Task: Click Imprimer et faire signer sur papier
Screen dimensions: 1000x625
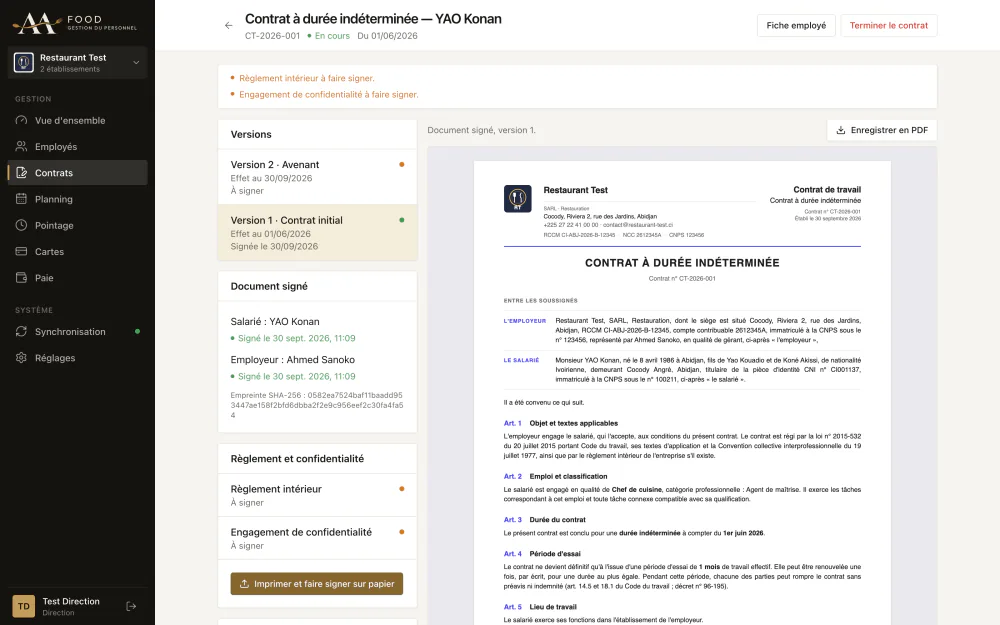Action: click(317, 584)
